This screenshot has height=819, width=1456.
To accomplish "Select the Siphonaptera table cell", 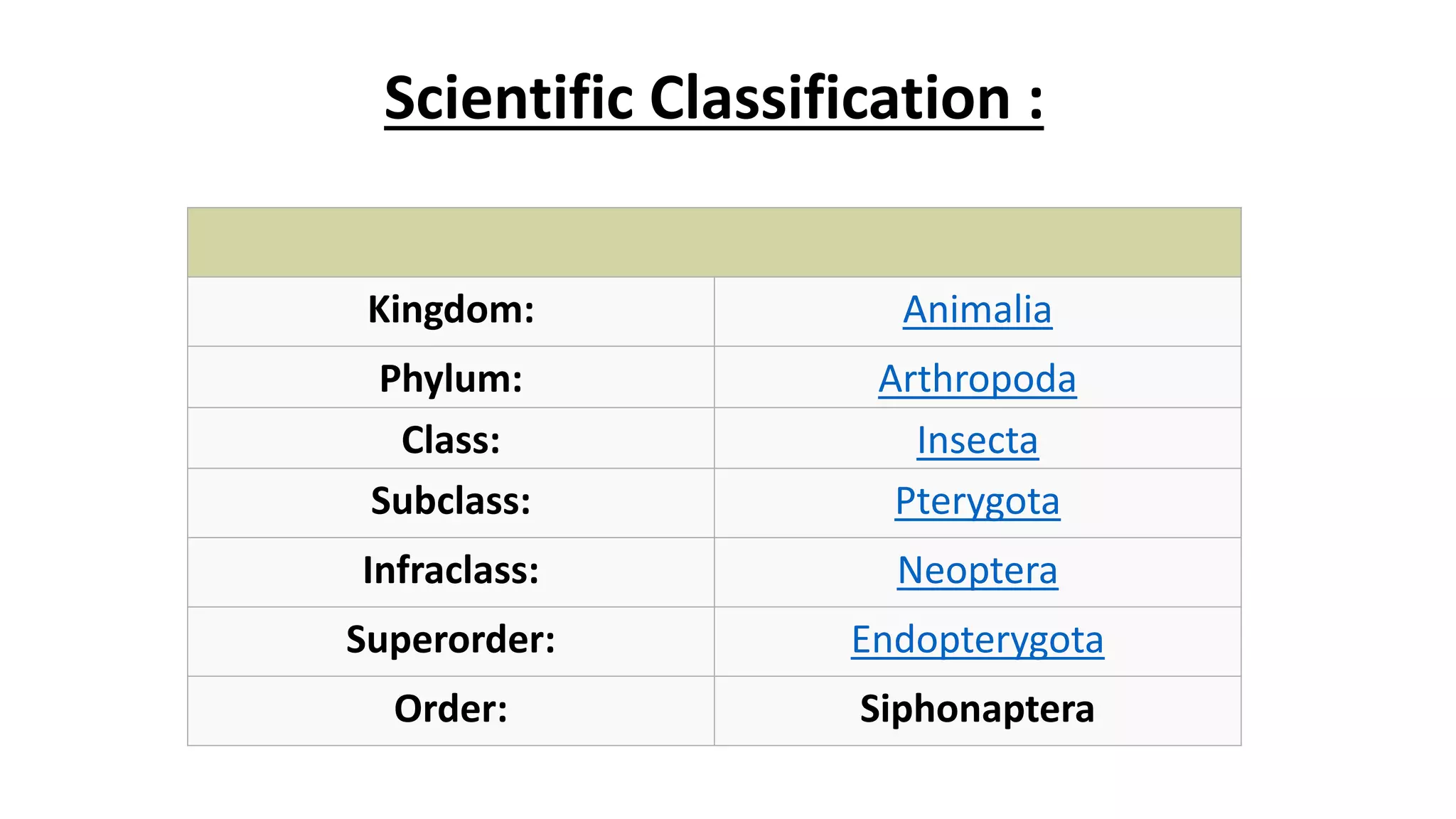I will [977, 710].
